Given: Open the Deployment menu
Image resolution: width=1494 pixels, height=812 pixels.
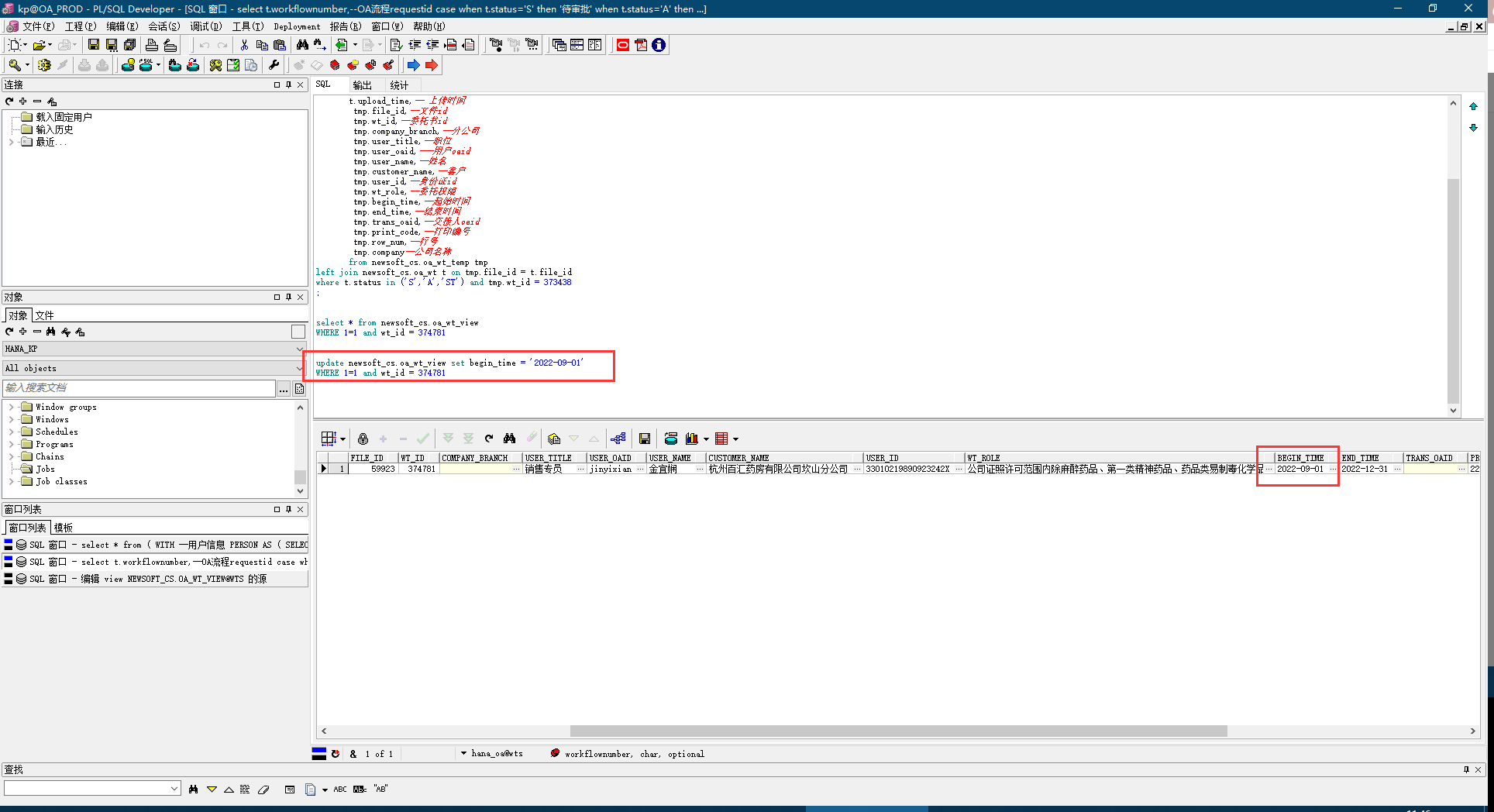Looking at the screenshot, I should click(x=297, y=26).
